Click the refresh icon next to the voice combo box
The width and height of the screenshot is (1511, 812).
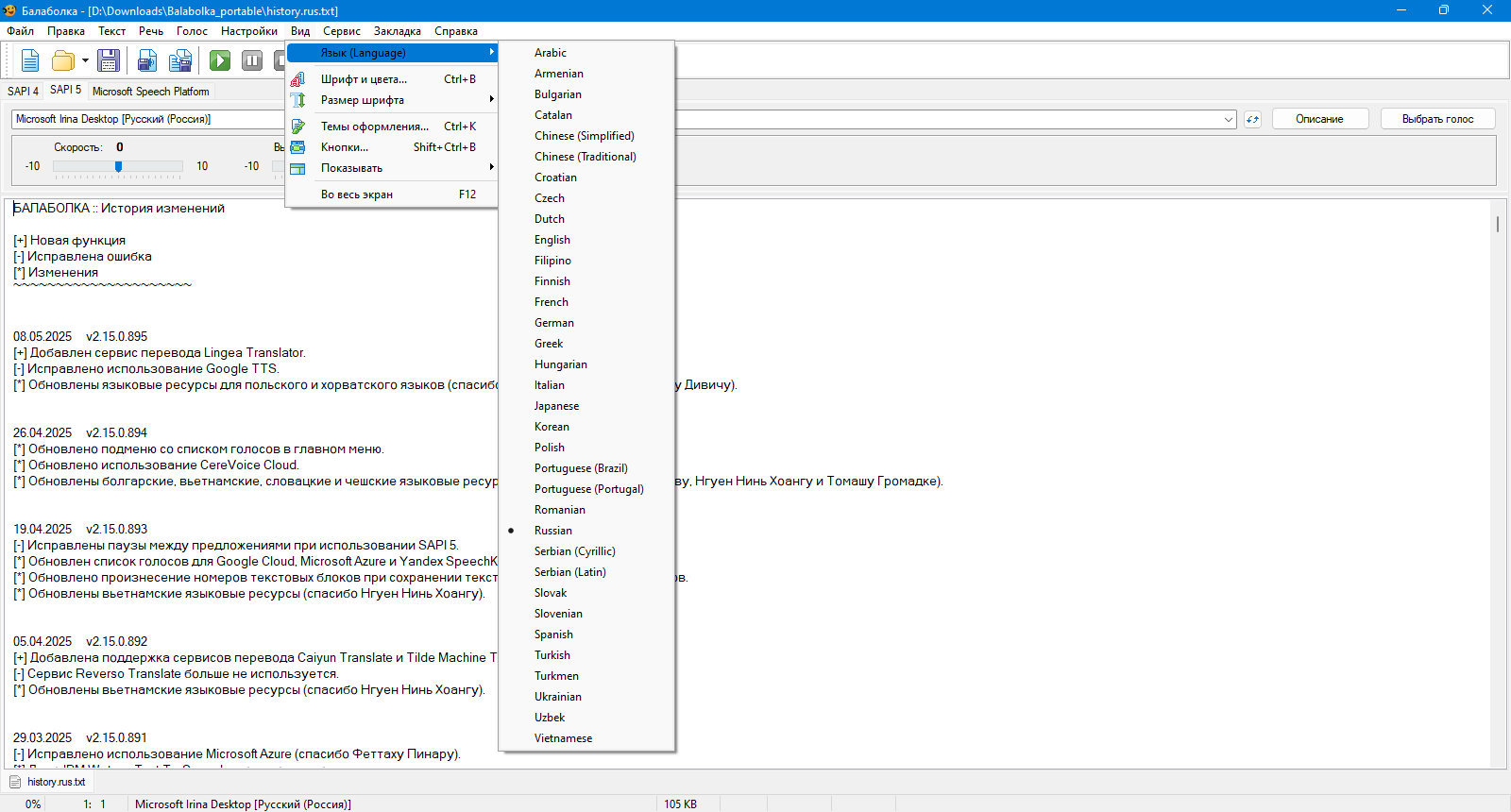click(x=1252, y=119)
